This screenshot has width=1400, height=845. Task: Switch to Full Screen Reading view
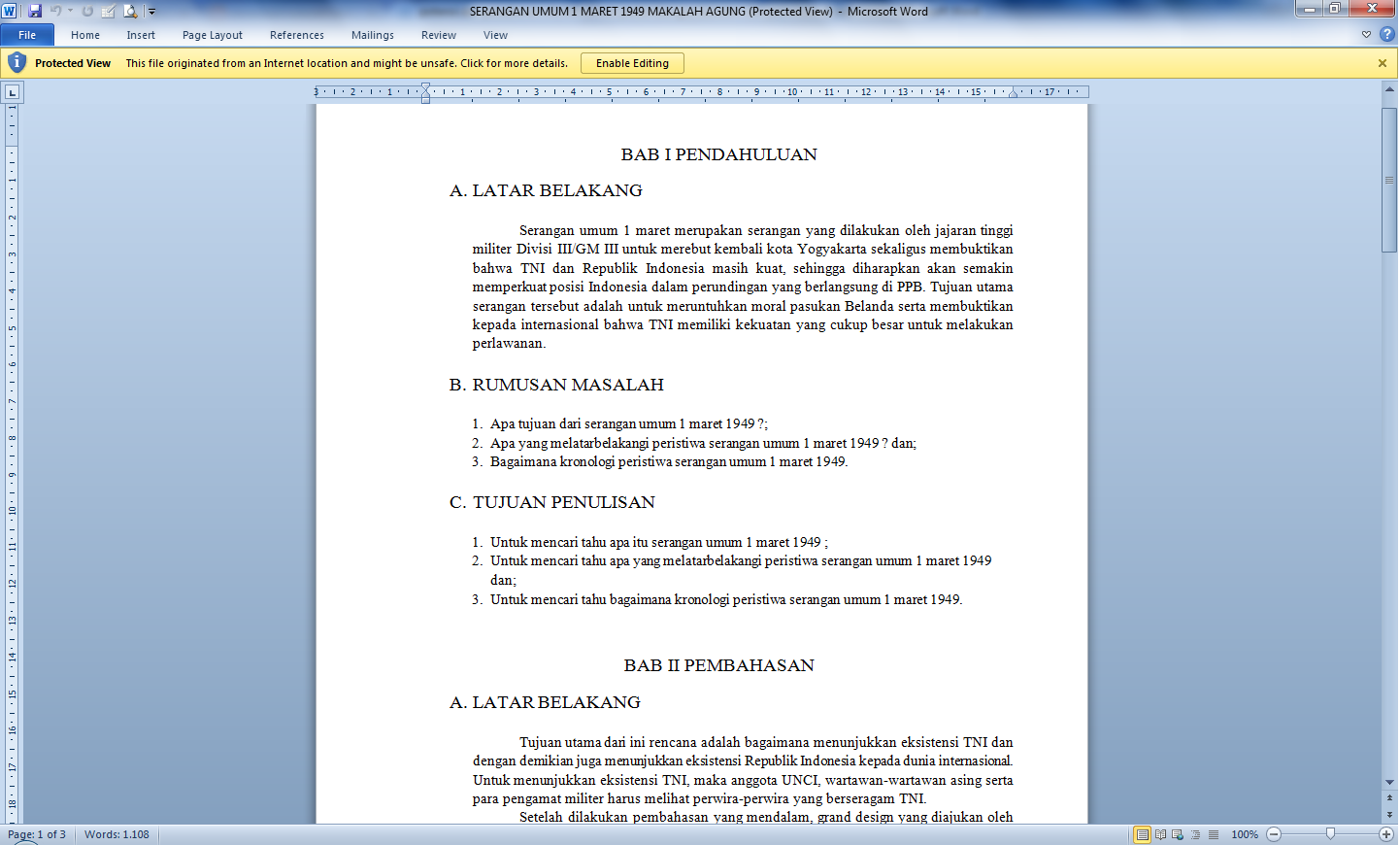tap(1160, 834)
